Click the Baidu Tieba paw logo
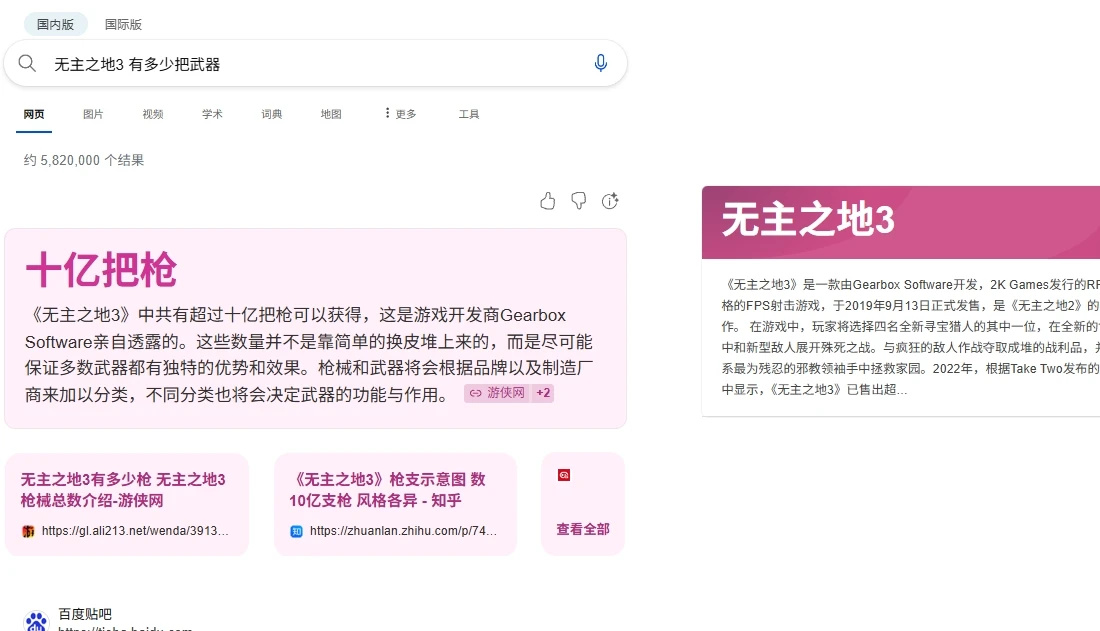 (x=36, y=621)
